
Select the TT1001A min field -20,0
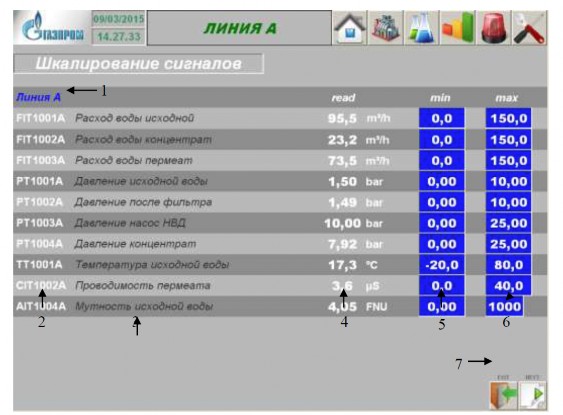pos(442,265)
